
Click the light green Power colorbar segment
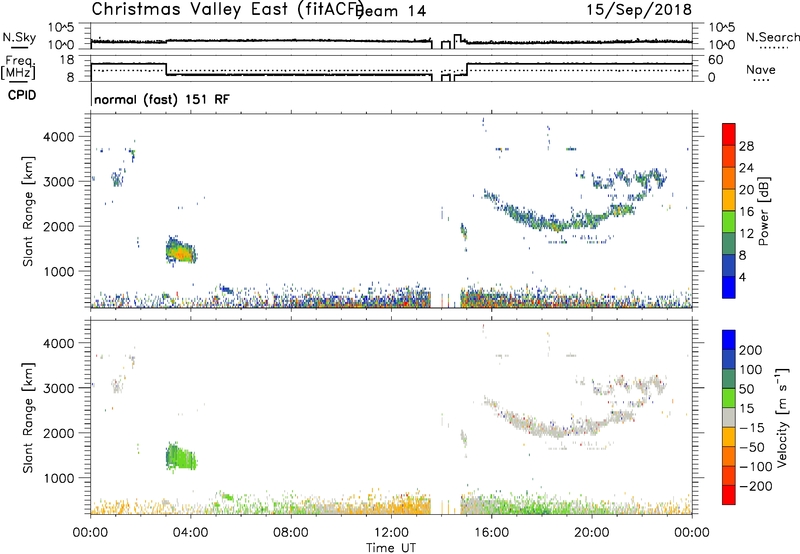click(x=729, y=222)
